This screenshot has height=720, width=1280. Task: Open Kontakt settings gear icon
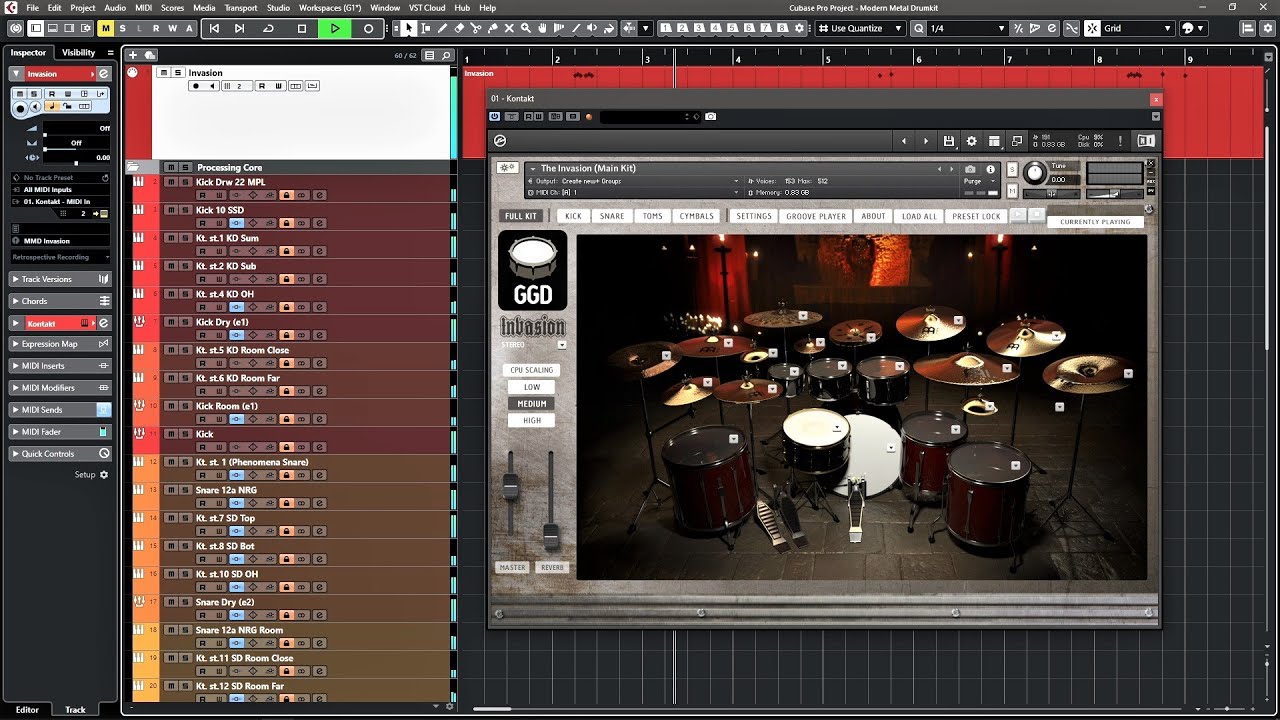click(x=971, y=141)
